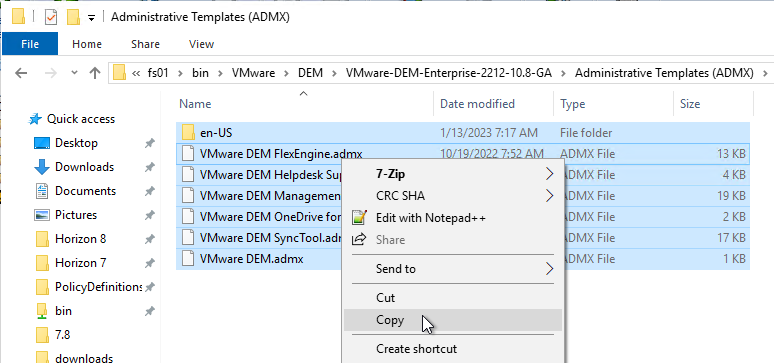Navigate to bin in the address bar
774x363 pixels.
[200, 73]
